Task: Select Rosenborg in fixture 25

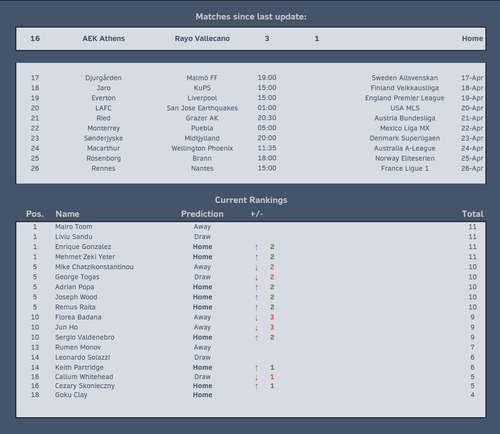Action: point(103,158)
